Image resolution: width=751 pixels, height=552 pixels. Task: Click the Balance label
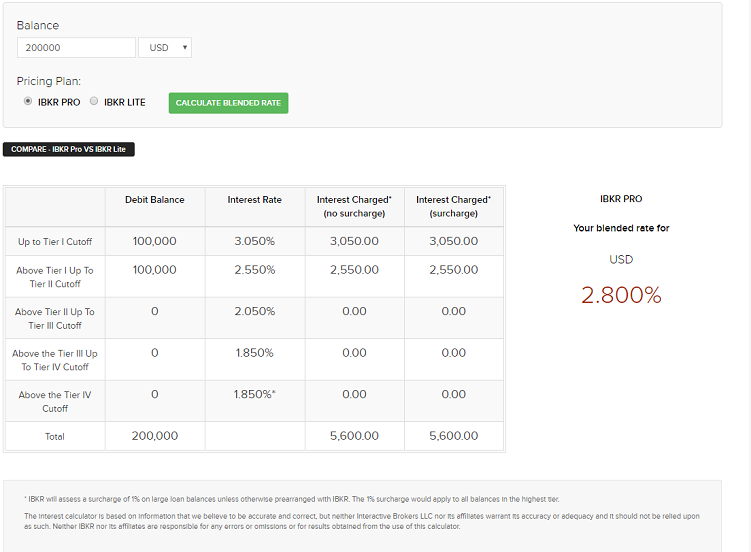point(38,25)
